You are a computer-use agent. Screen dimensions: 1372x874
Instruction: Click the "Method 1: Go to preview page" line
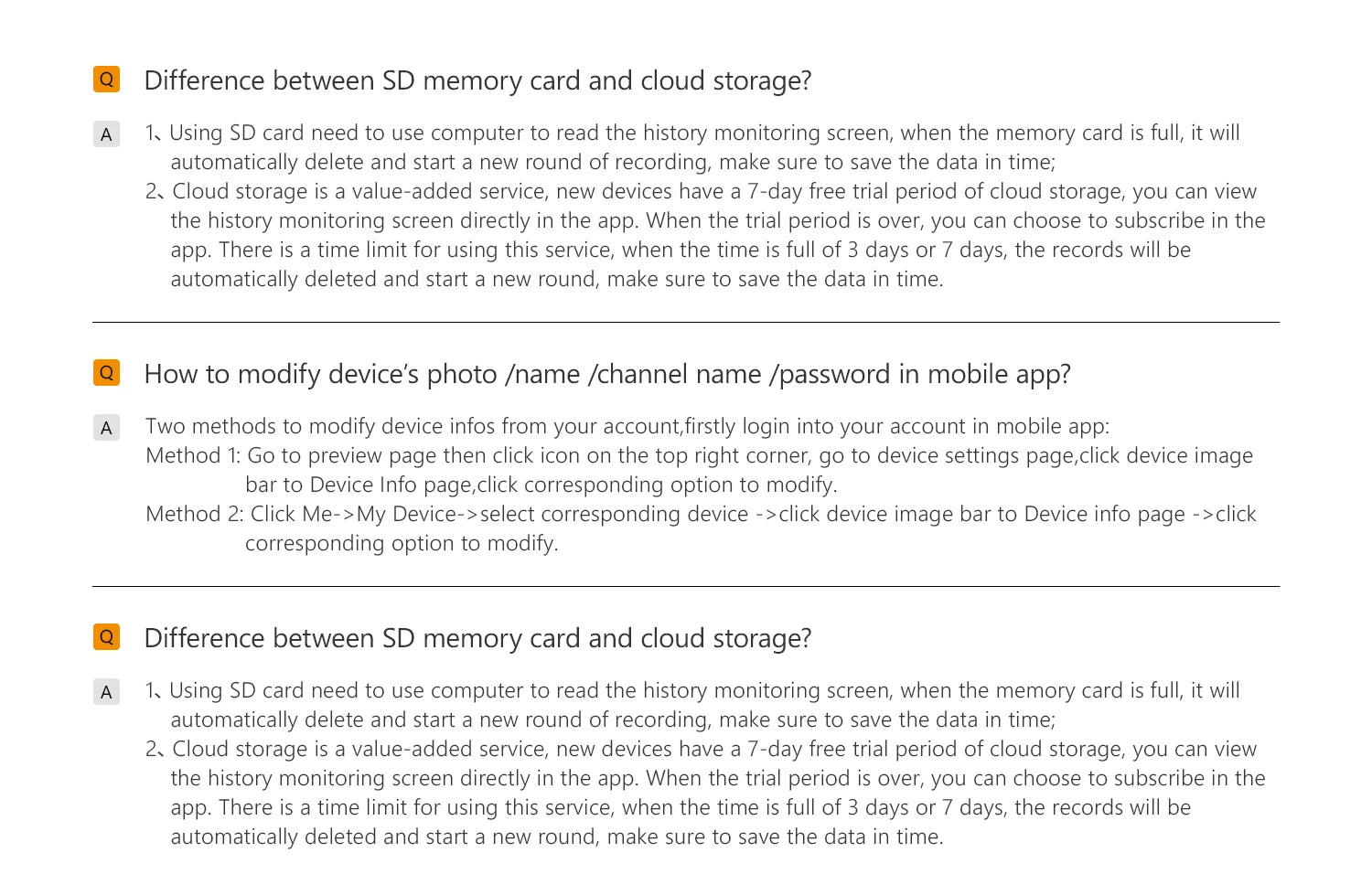(x=699, y=455)
